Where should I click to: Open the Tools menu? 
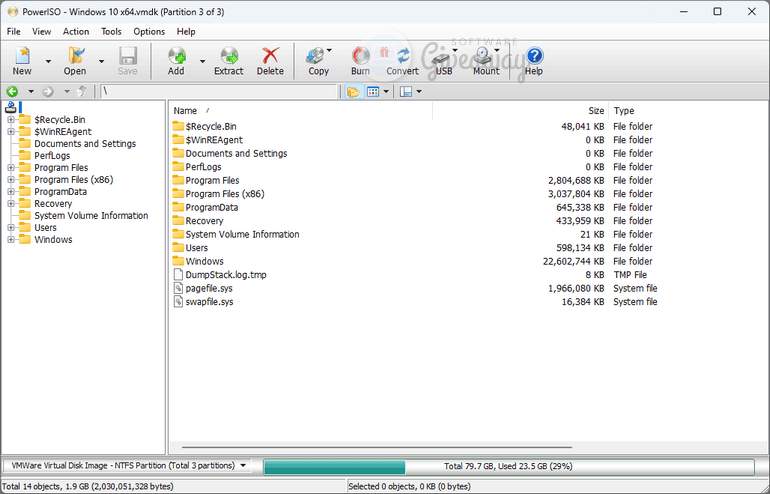111,31
